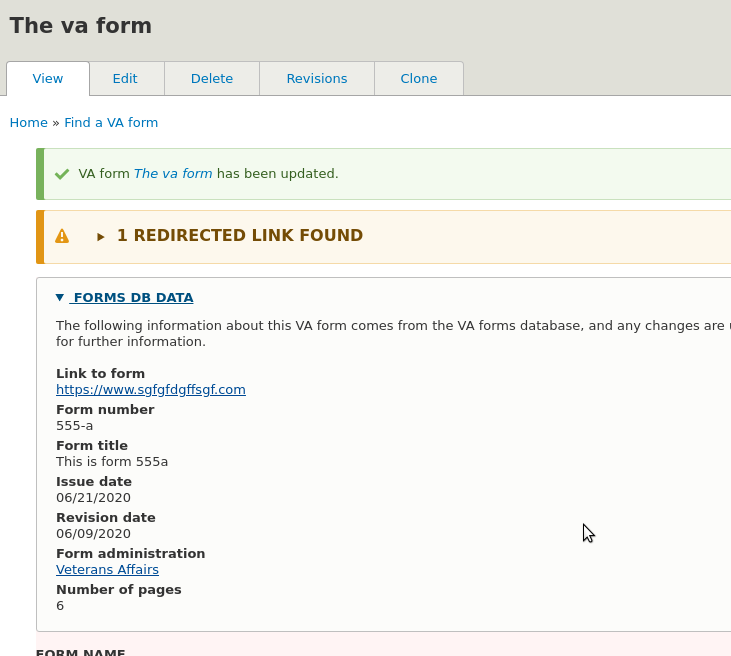Open the Delete tab
Screen dimensions: 731x656
tap(212, 78)
